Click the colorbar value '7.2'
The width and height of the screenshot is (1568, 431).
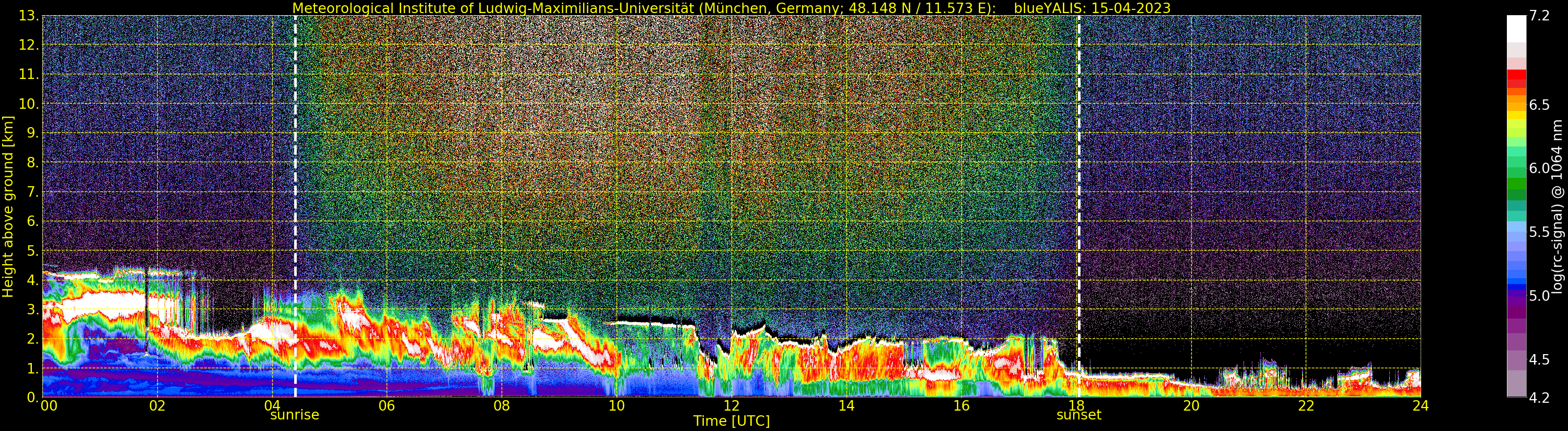(x=1539, y=16)
